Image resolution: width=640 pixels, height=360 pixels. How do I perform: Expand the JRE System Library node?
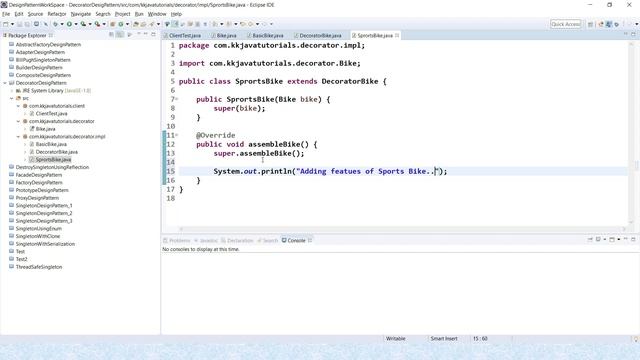tap(12, 91)
